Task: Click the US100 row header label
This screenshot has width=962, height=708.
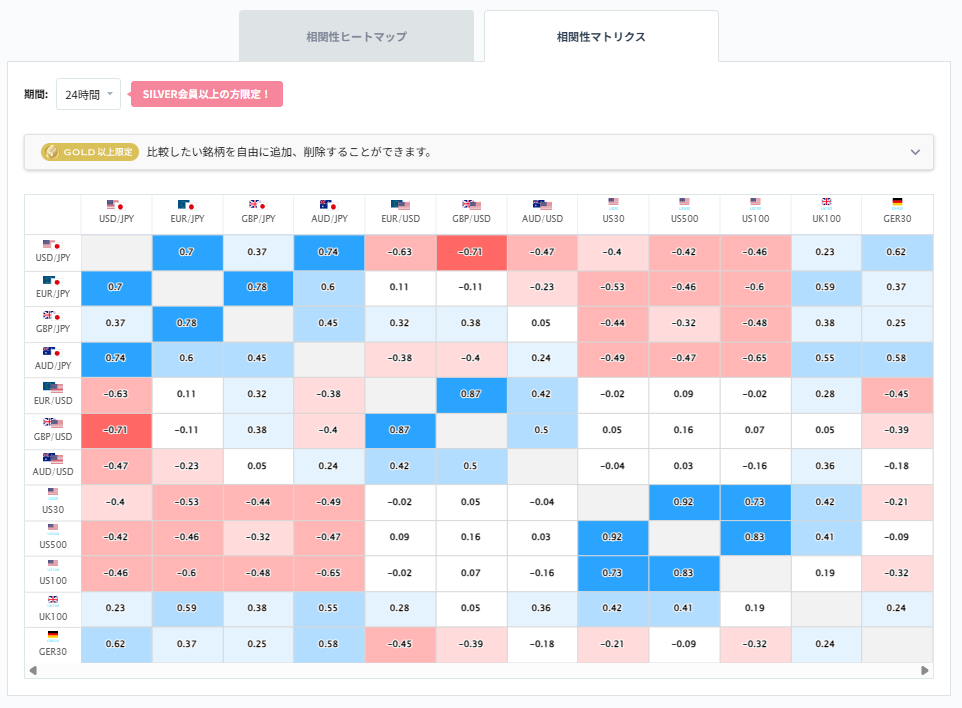Action: (x=52, y=578)
